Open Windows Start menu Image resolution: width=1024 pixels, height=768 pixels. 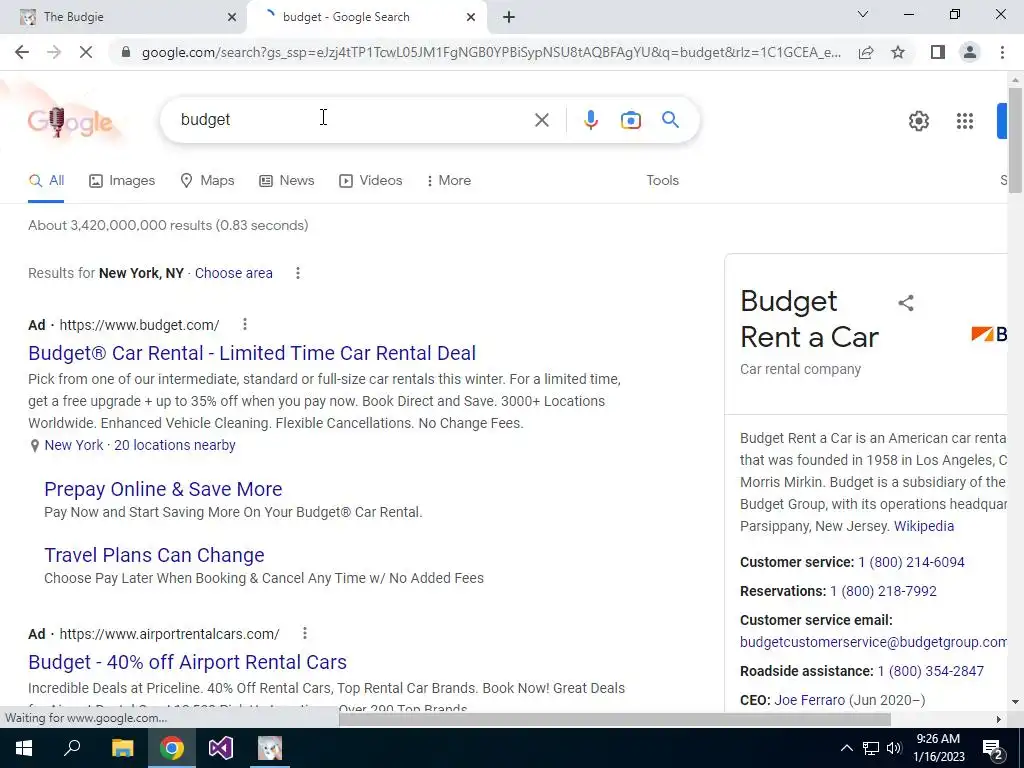click(24, 748)
